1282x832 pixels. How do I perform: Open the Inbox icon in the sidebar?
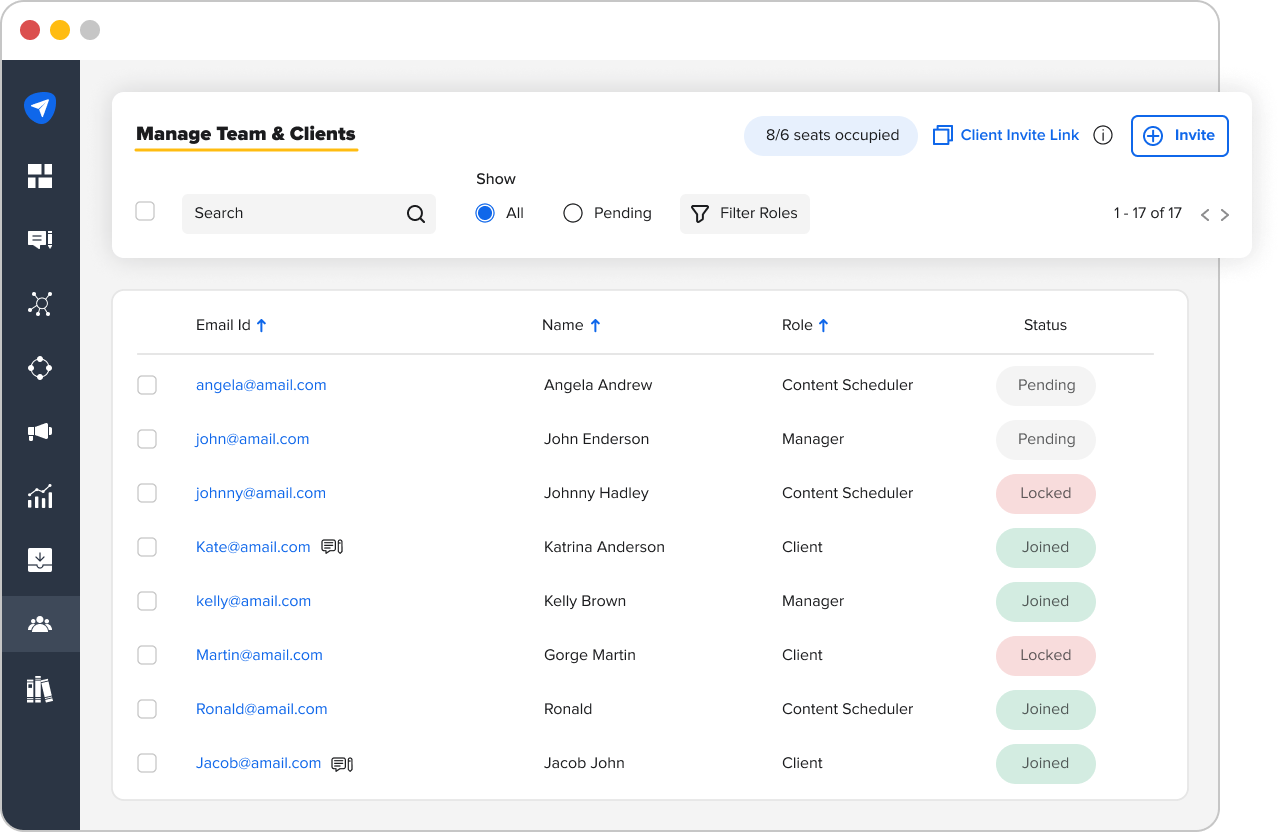pyautogui.click(x=40, y=560)
